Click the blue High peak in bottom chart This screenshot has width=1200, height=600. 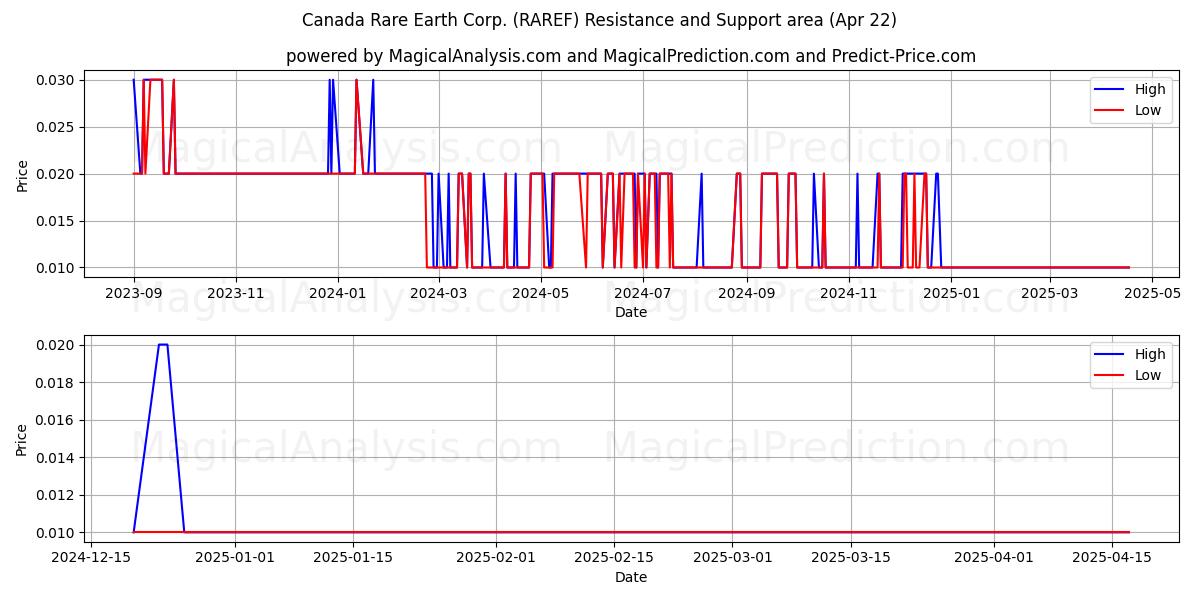pos(162,345)
